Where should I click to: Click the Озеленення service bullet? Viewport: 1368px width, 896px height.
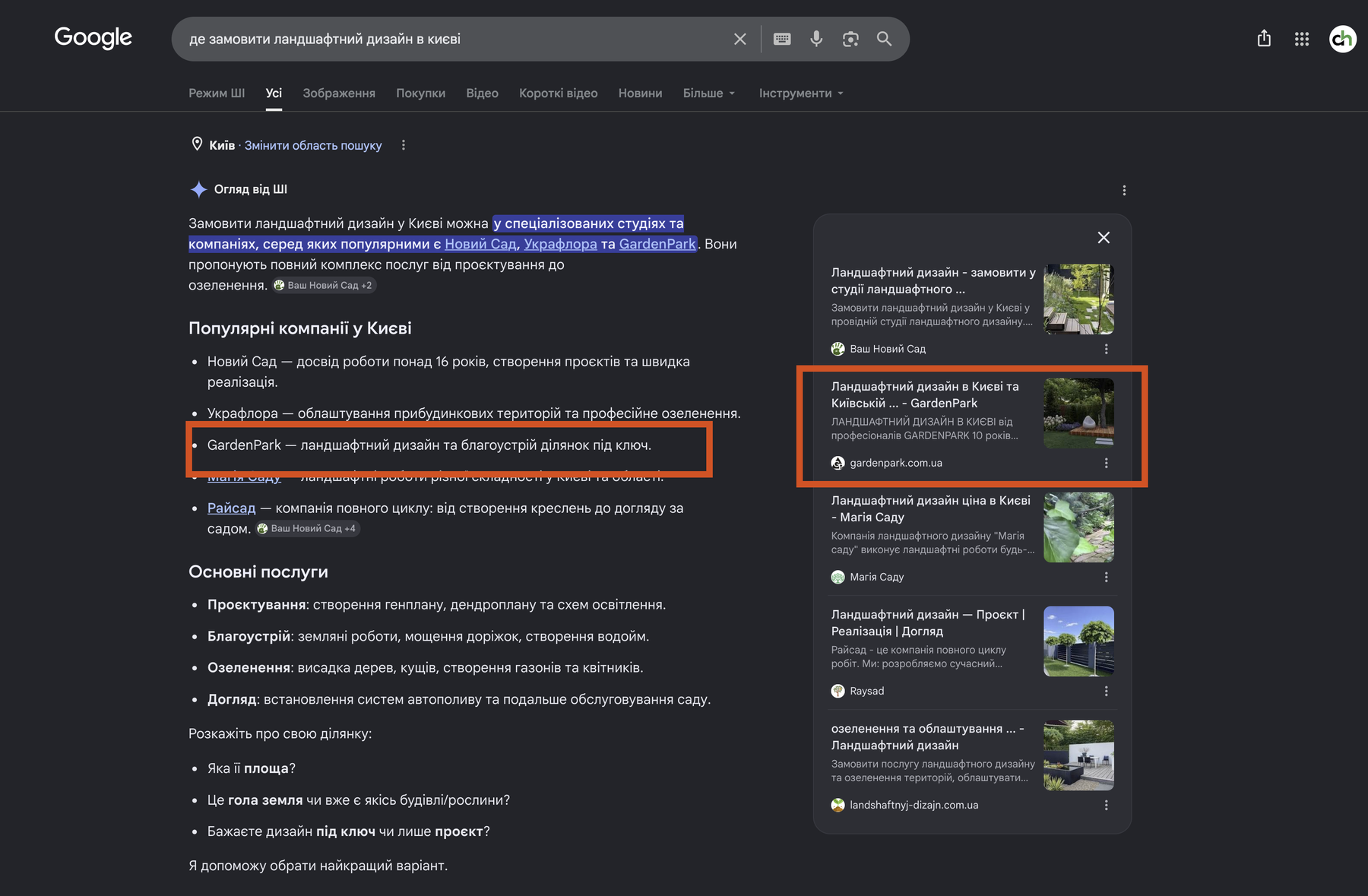425,667
